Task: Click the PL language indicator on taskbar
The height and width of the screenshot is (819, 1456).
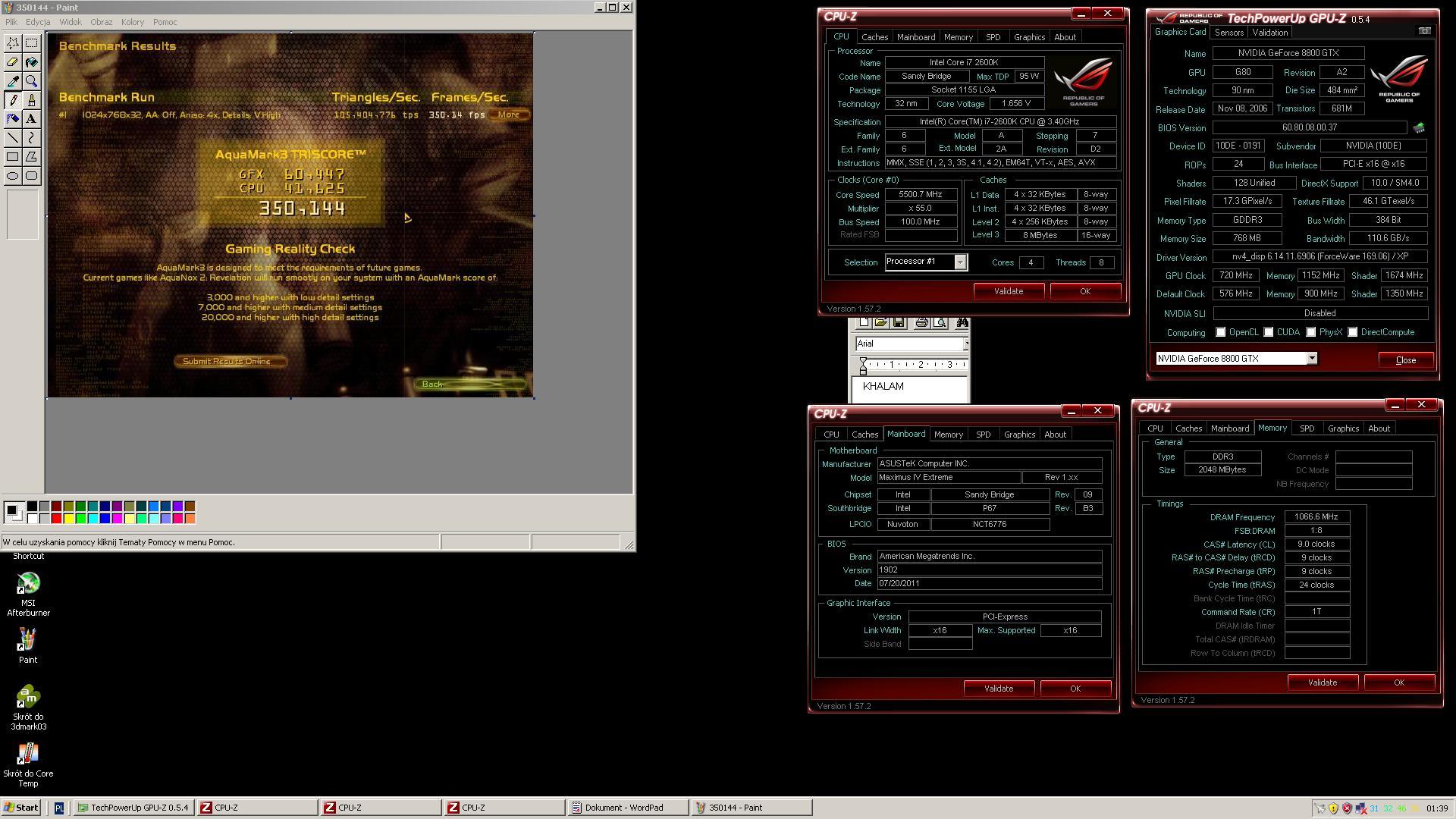Action: (59, 808)
